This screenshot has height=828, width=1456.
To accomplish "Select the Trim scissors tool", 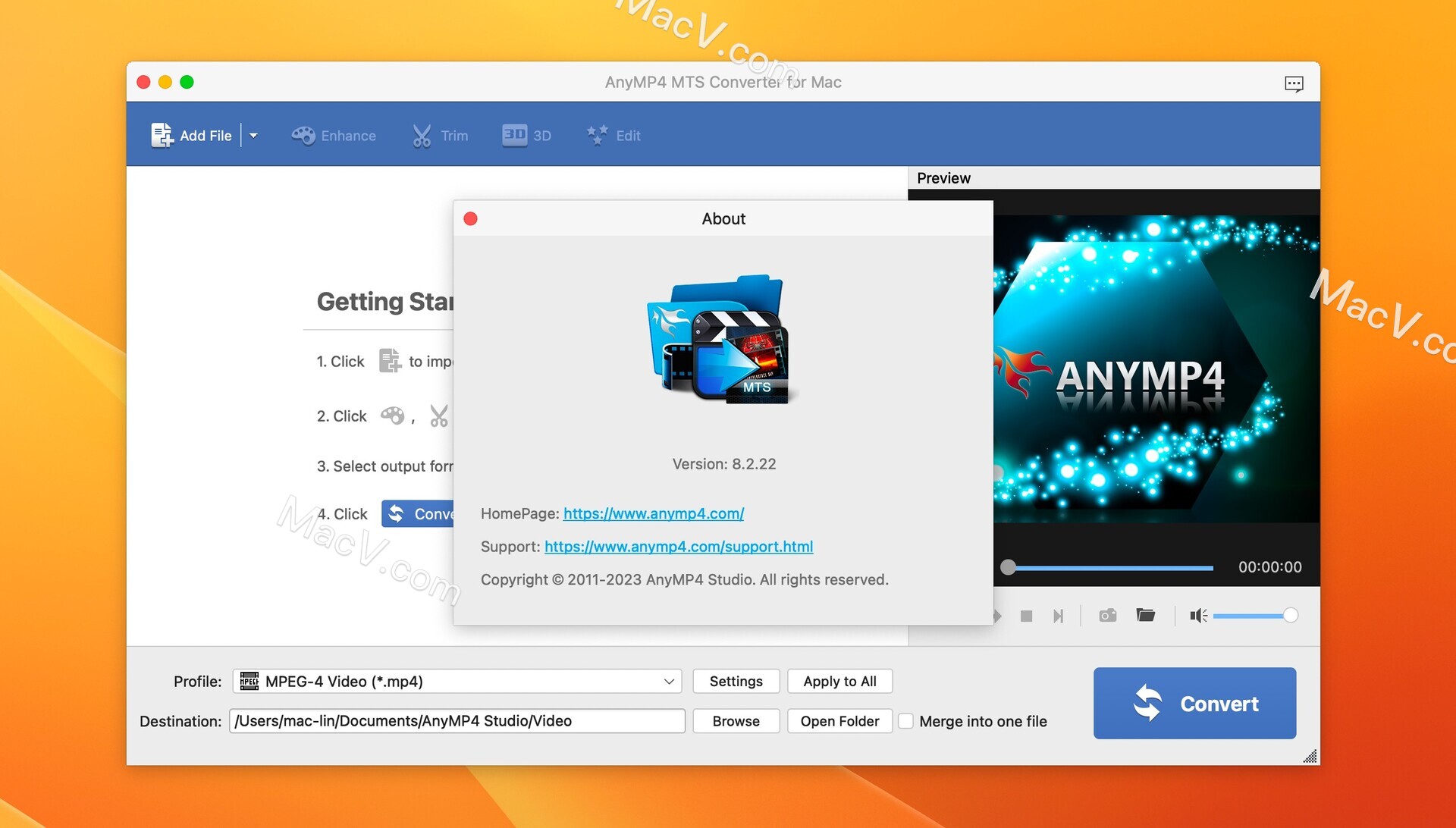I will 440,136.
